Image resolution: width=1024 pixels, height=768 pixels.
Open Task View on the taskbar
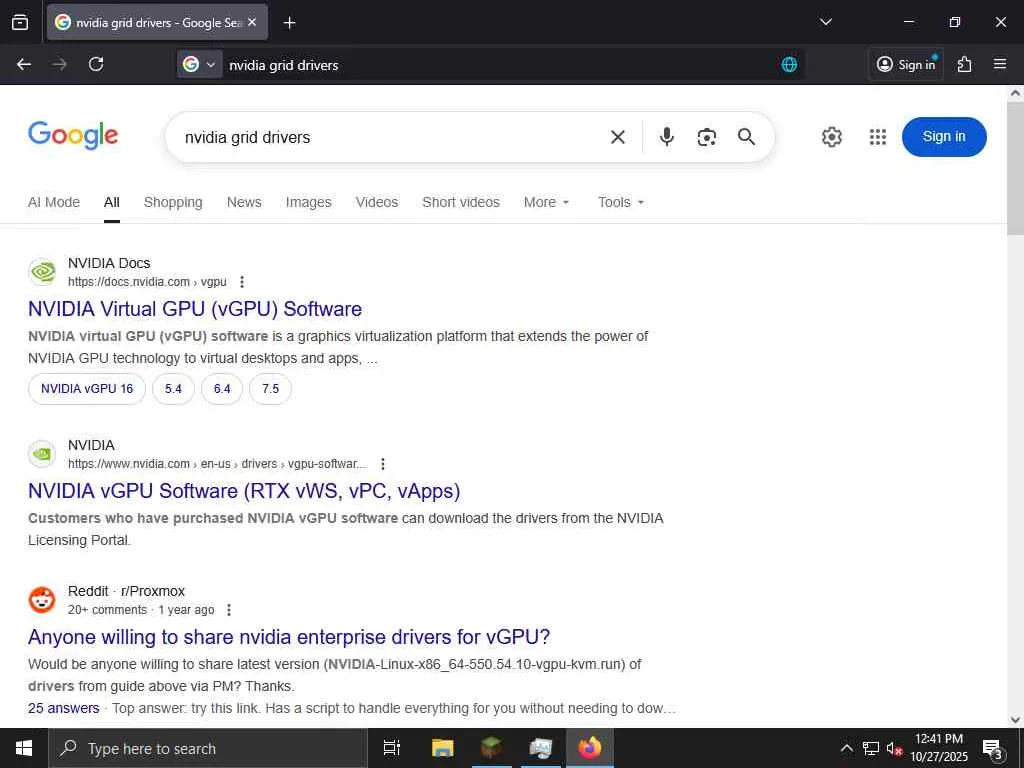click(392, 748)
